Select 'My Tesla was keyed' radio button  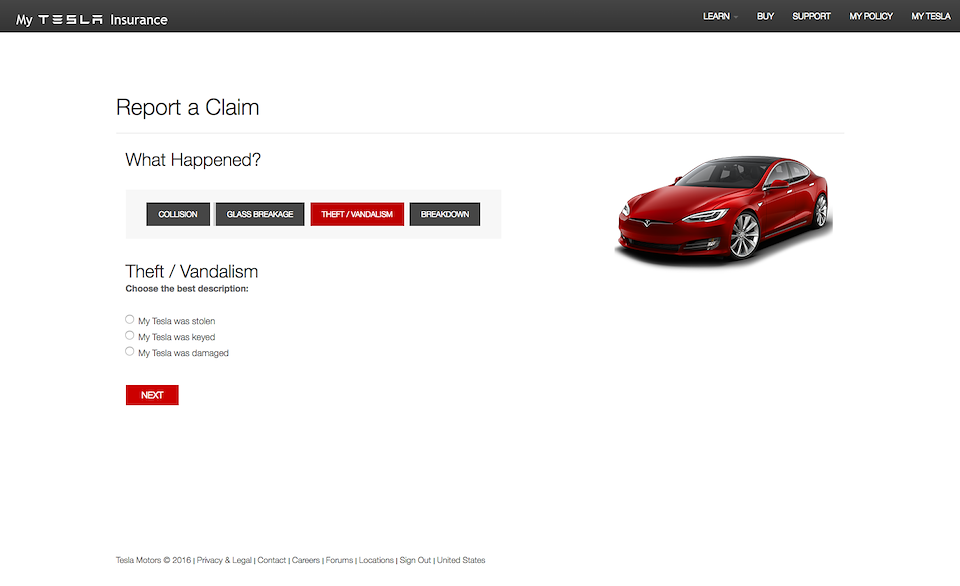coord(130,336)
